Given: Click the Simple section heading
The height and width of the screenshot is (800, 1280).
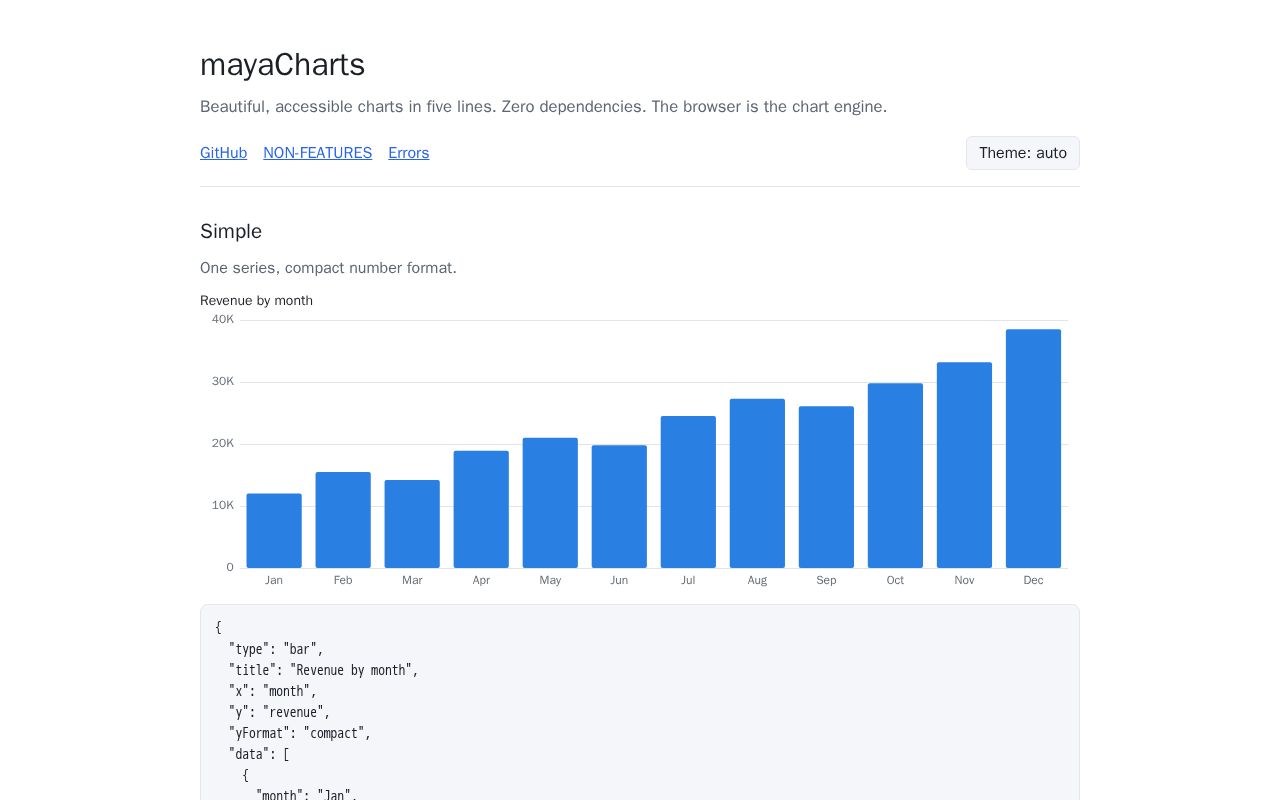Looking at the screenshot, I should pyautogui.click(x=231, y=231).
